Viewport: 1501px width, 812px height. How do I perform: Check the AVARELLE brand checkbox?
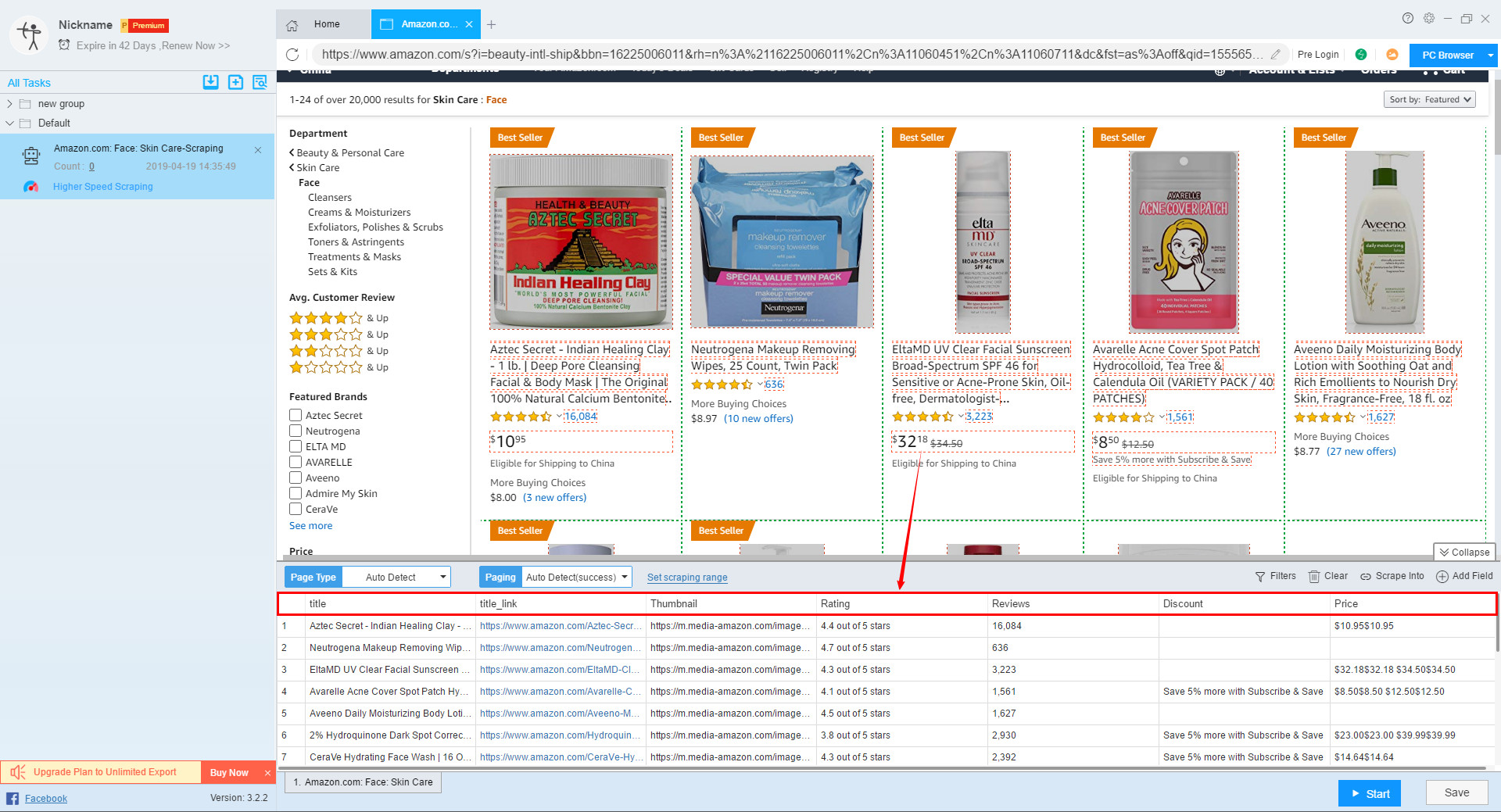point(296,462)
